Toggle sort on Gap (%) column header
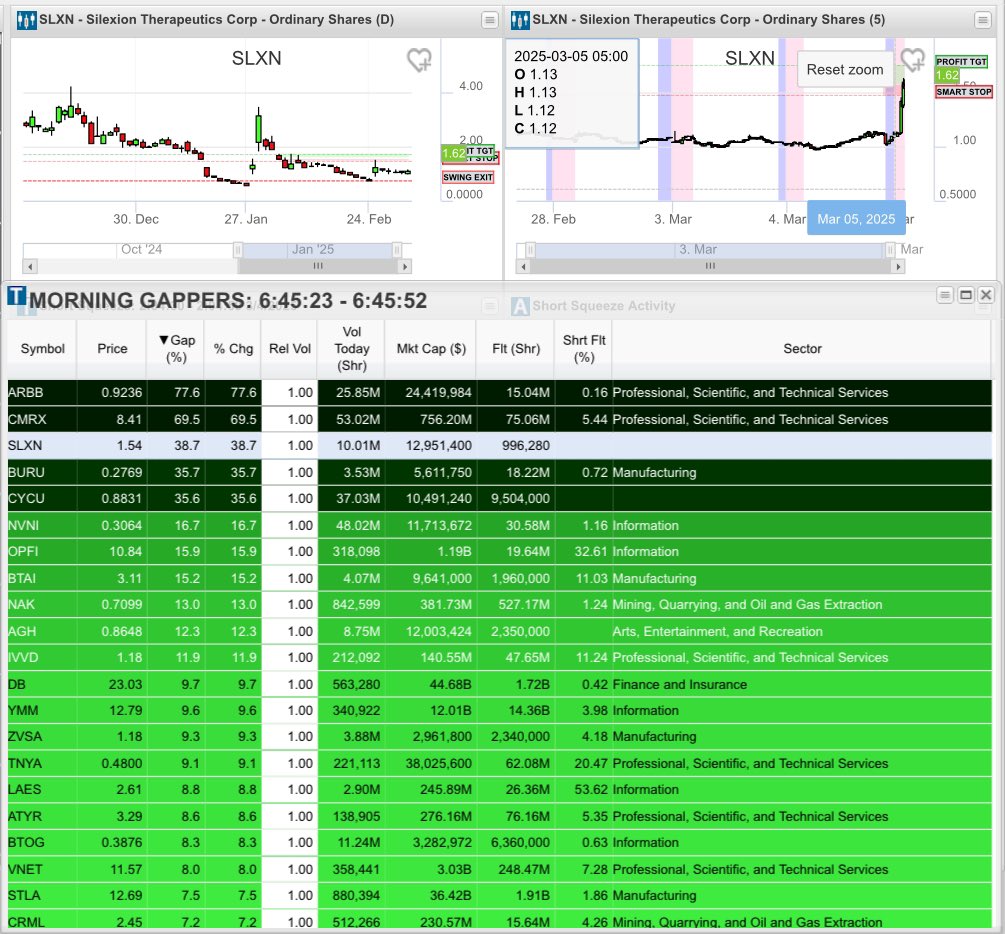 [x=176, y=349]
